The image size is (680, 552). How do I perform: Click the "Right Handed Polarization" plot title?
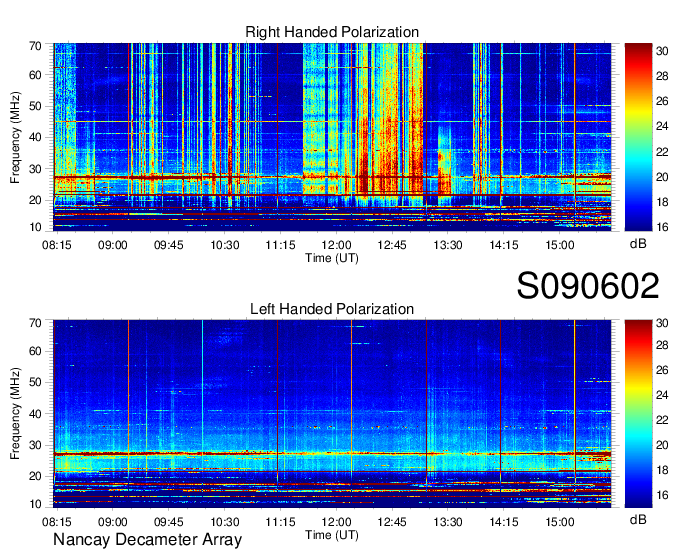[332, 32]
